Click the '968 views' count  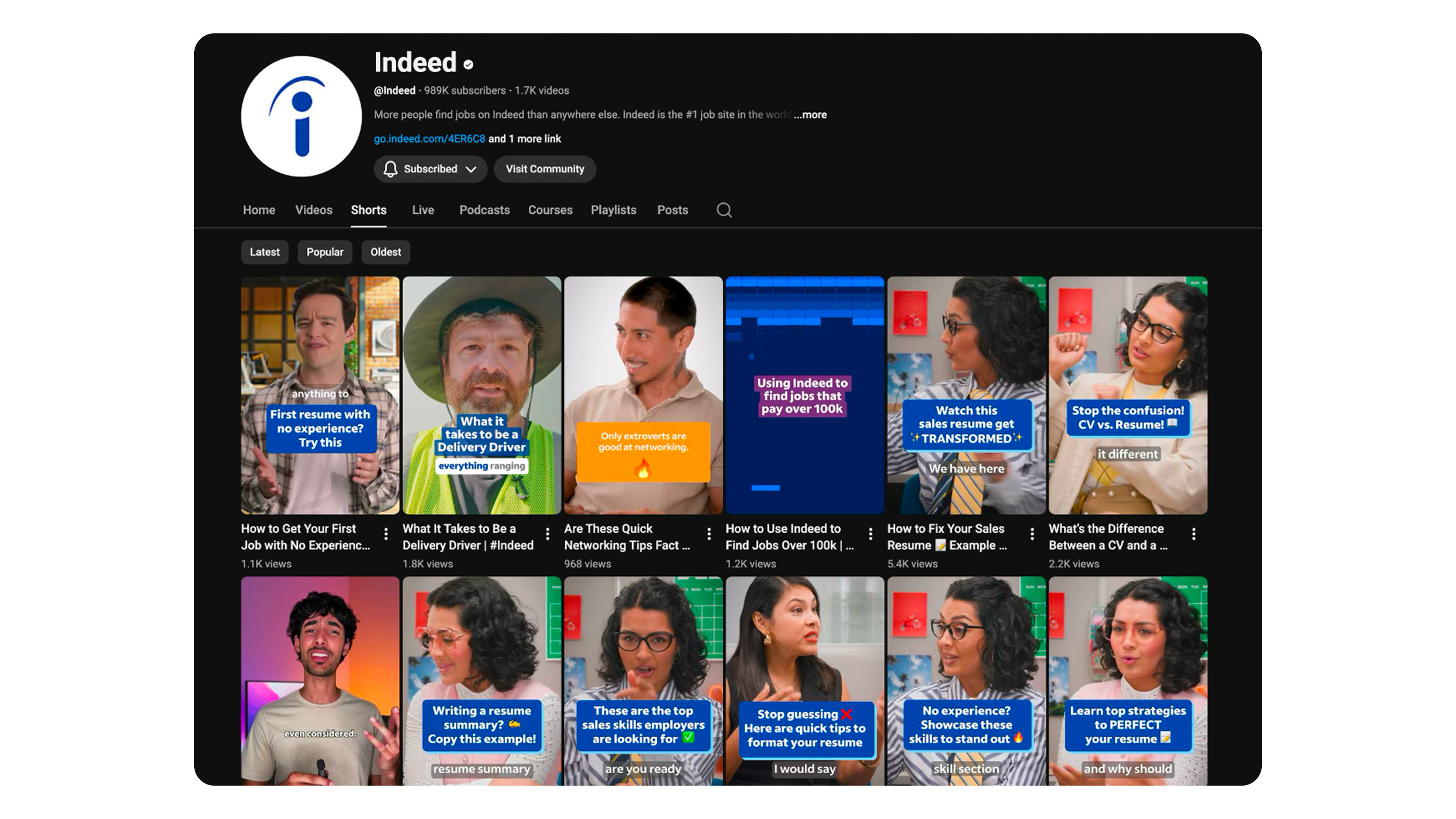tap(587, 564)
